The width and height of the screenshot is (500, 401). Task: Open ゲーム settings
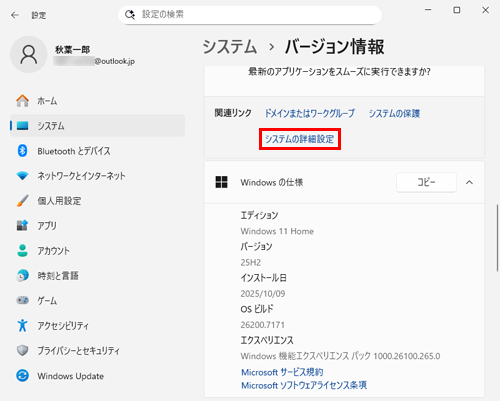click(97, 300)
